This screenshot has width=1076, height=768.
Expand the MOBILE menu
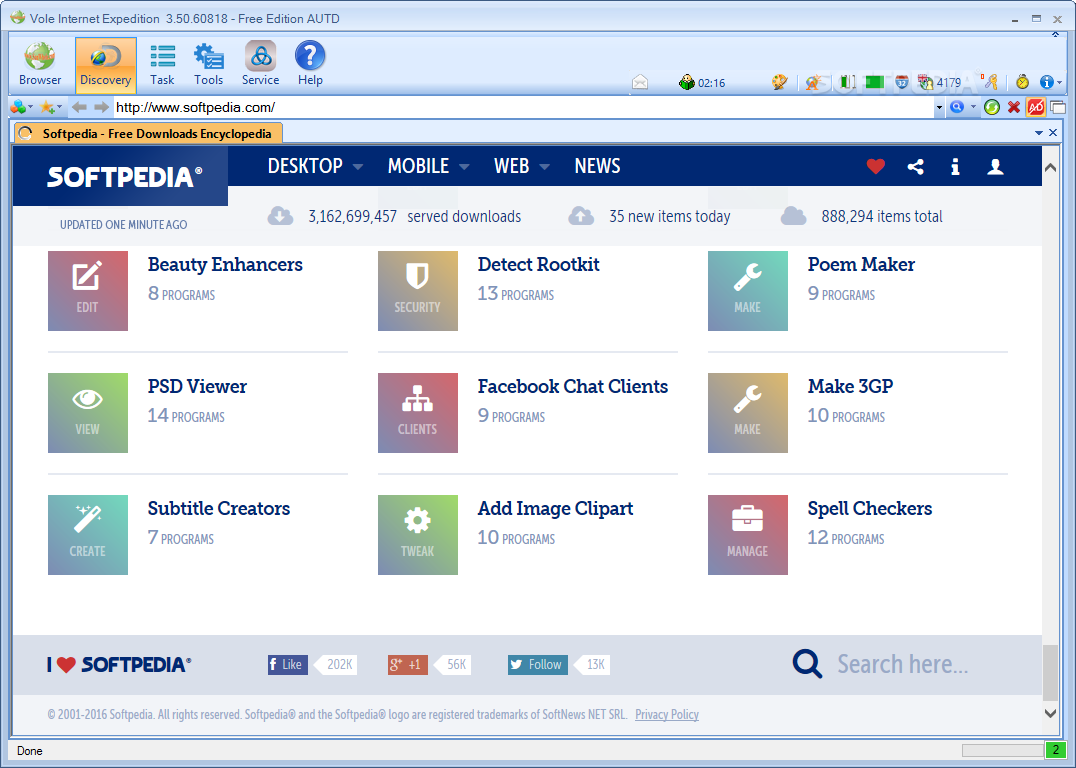428,166
